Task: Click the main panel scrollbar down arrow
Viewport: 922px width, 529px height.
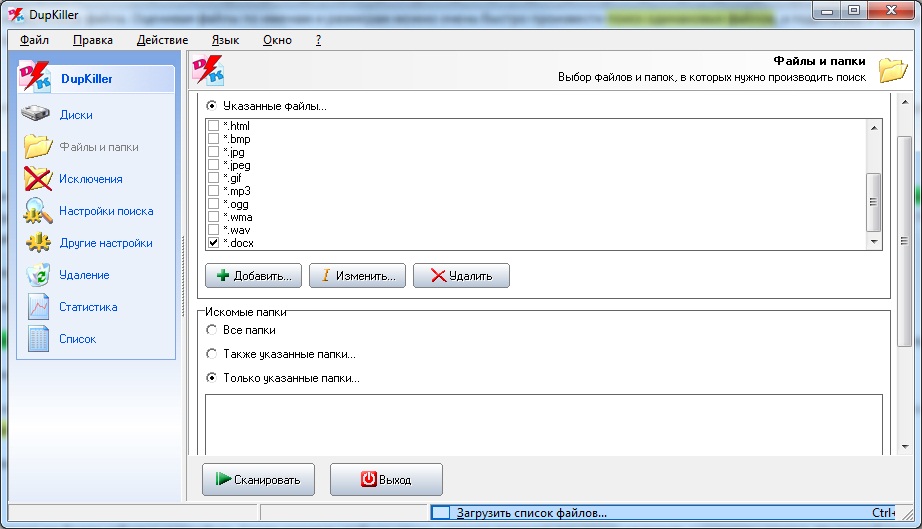Action: click(905, 447)
